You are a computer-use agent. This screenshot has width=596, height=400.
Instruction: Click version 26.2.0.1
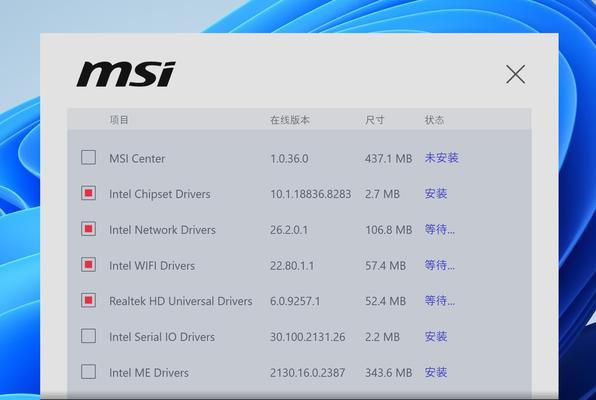coord(289,230)
